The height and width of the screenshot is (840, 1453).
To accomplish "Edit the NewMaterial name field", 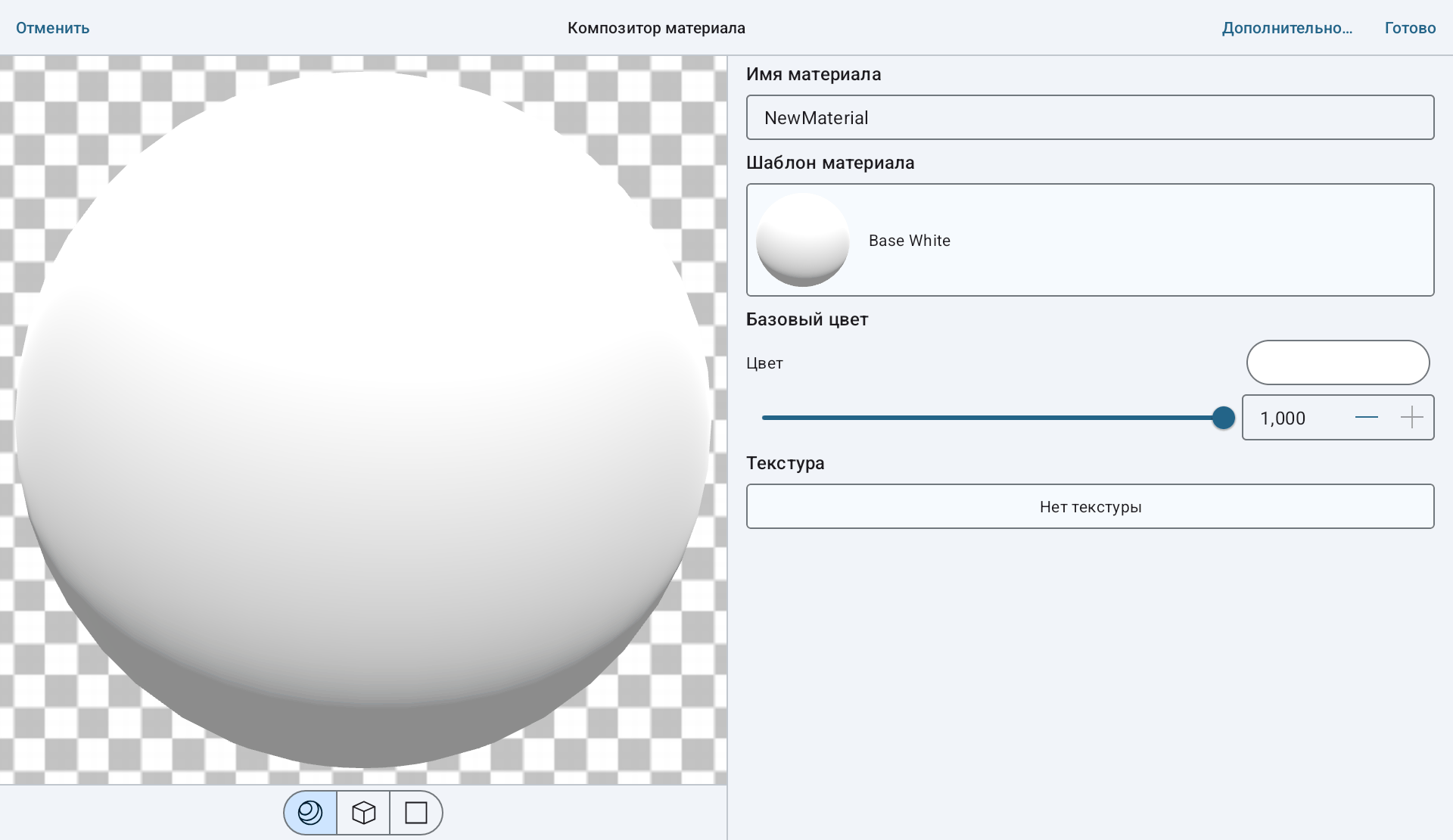I will [1090, 117].
